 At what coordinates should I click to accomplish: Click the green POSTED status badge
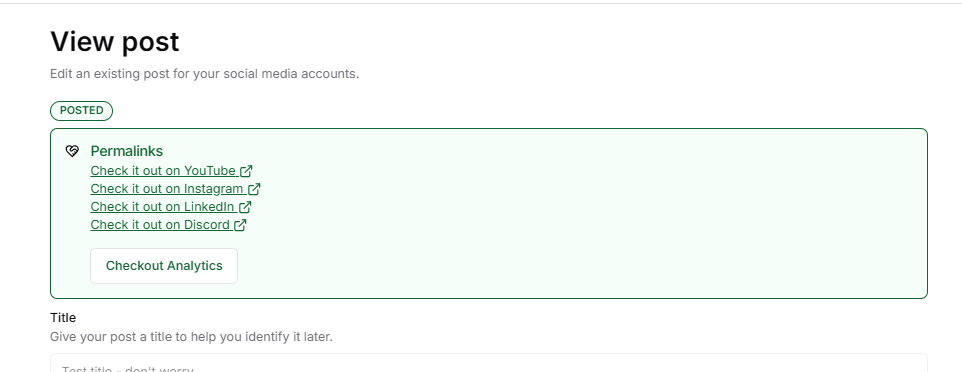(x=82, y=110)
